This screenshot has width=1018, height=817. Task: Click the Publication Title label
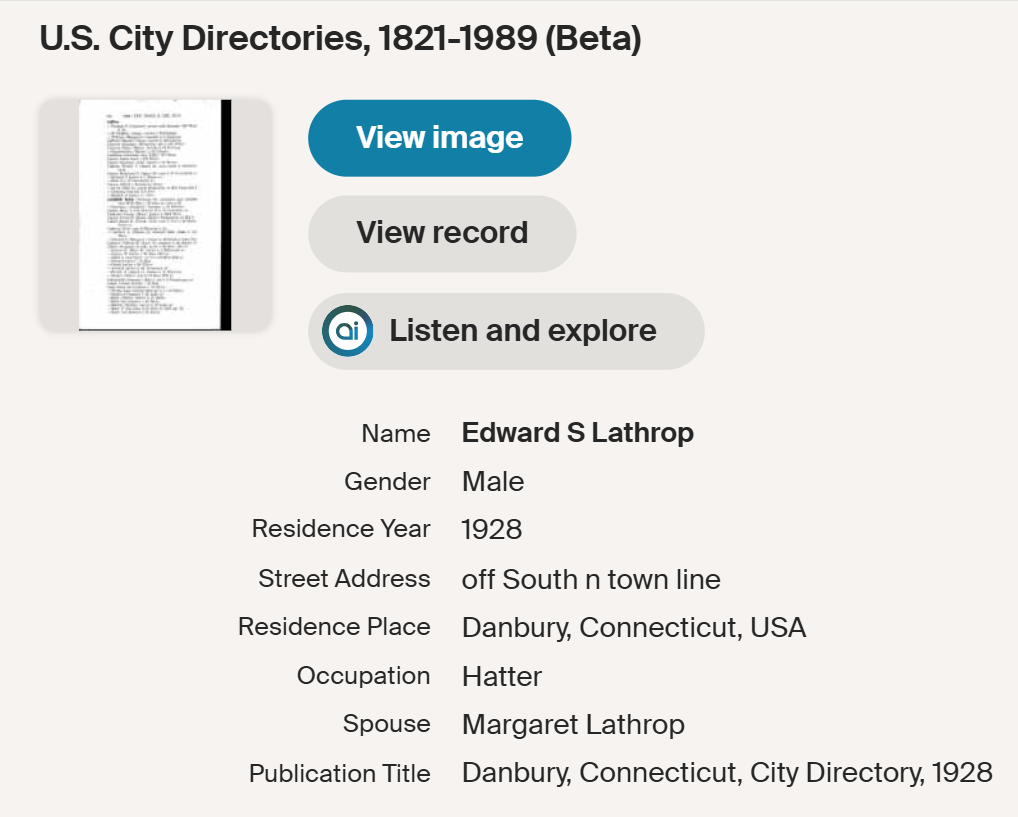coord(339,773)
